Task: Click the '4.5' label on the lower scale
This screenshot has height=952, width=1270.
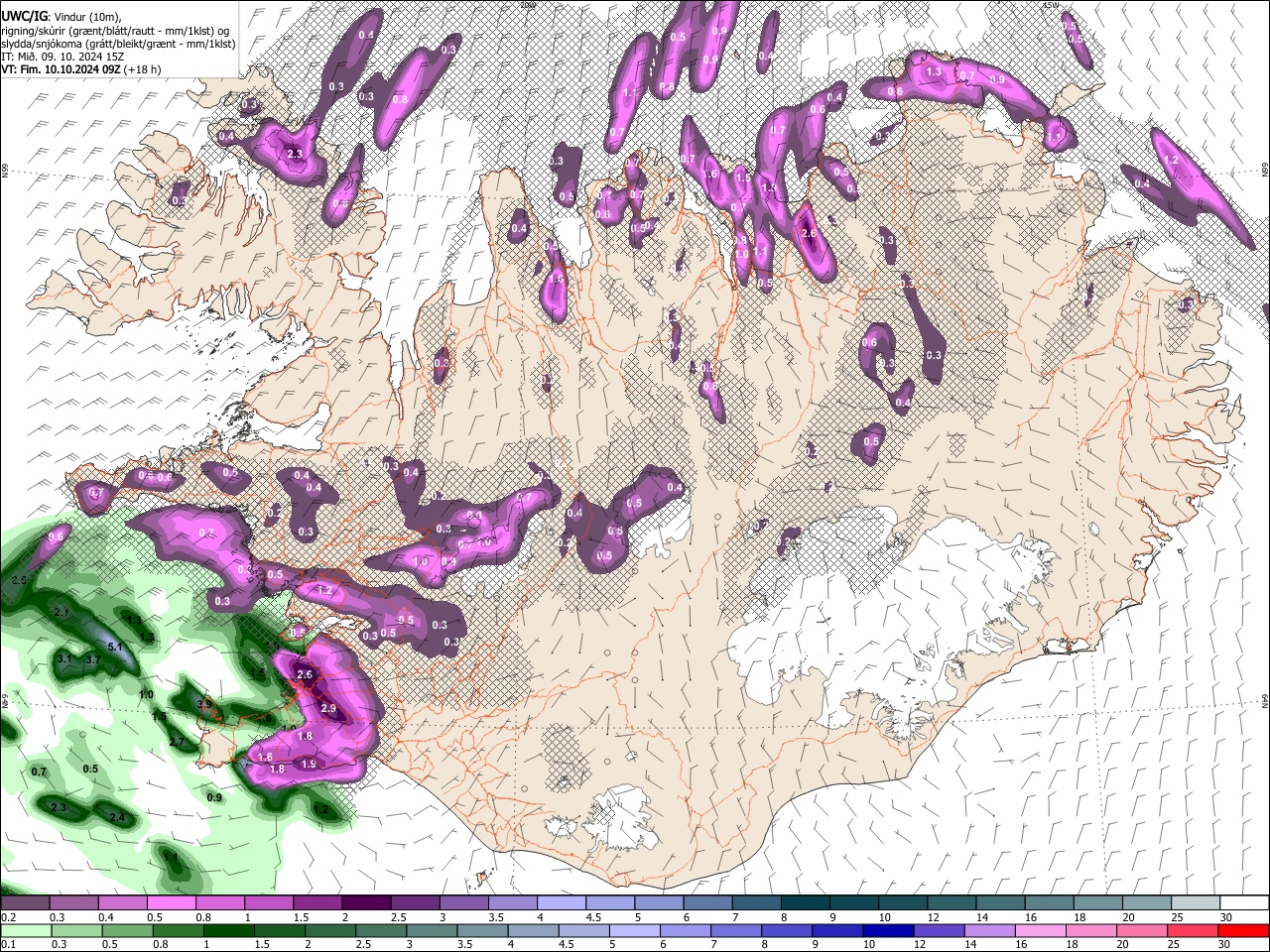Action: [567, 945]
